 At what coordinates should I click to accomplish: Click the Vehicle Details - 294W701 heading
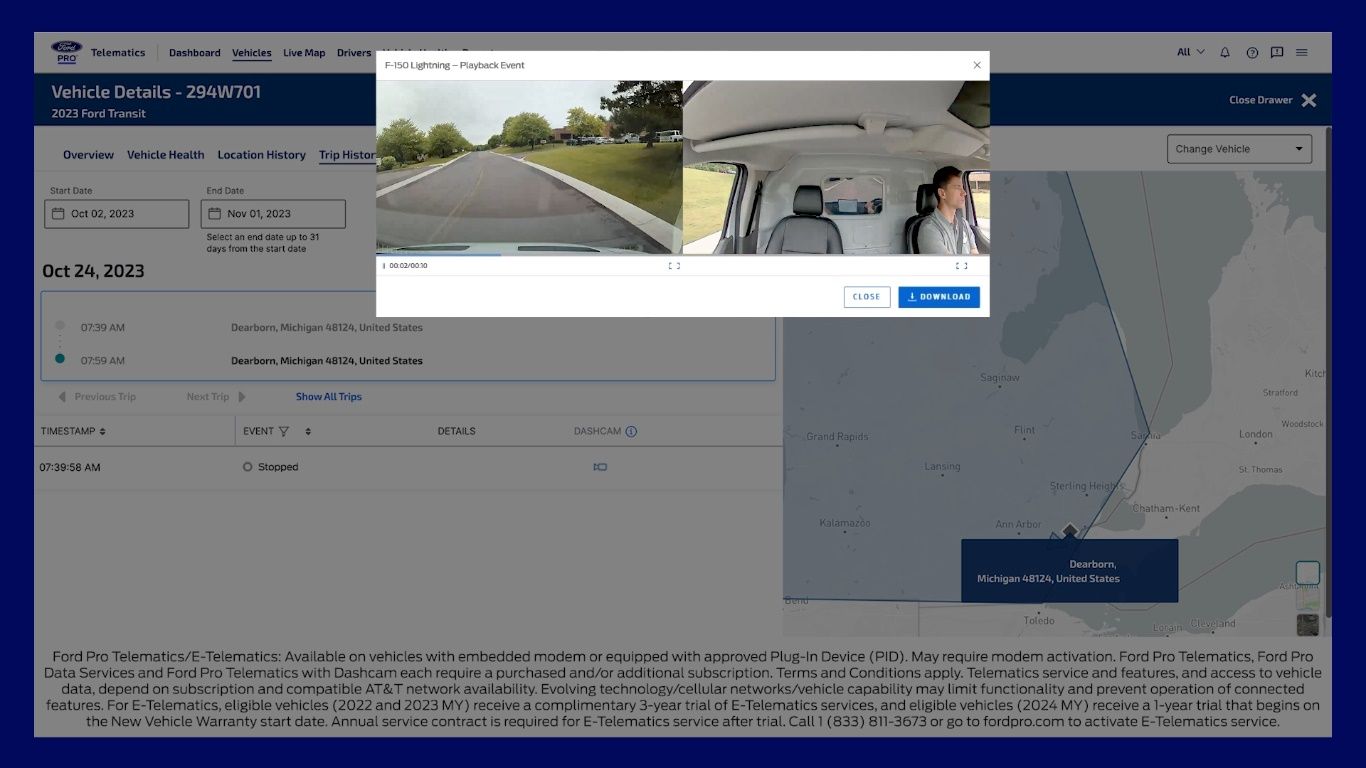[x=156, y=92]
